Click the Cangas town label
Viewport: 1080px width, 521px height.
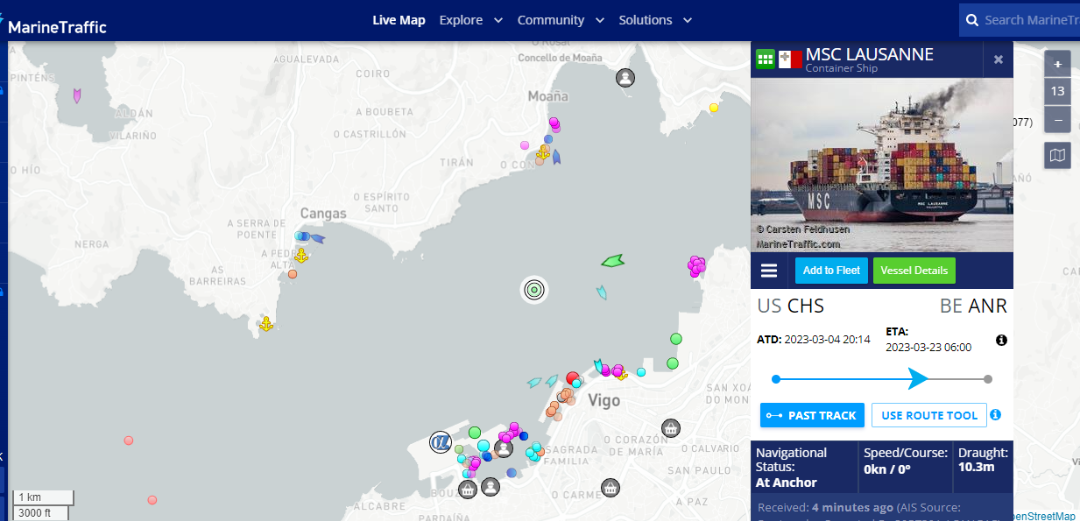tap(323, 214)
